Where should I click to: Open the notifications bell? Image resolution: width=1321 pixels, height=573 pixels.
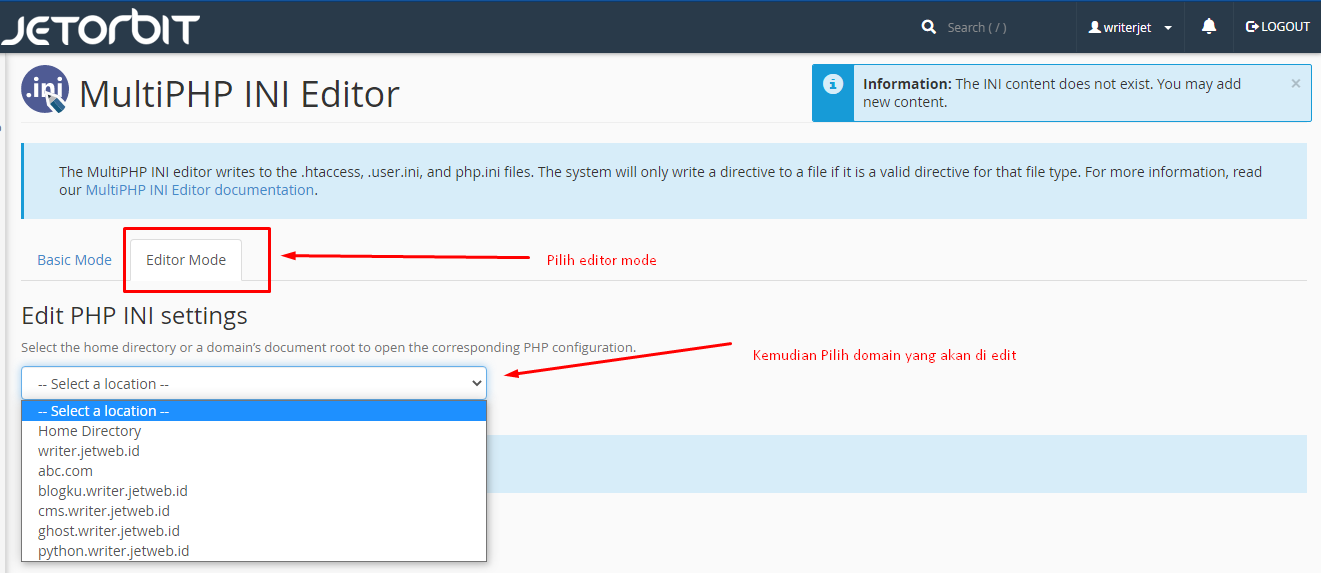(x=1209, y=26)
